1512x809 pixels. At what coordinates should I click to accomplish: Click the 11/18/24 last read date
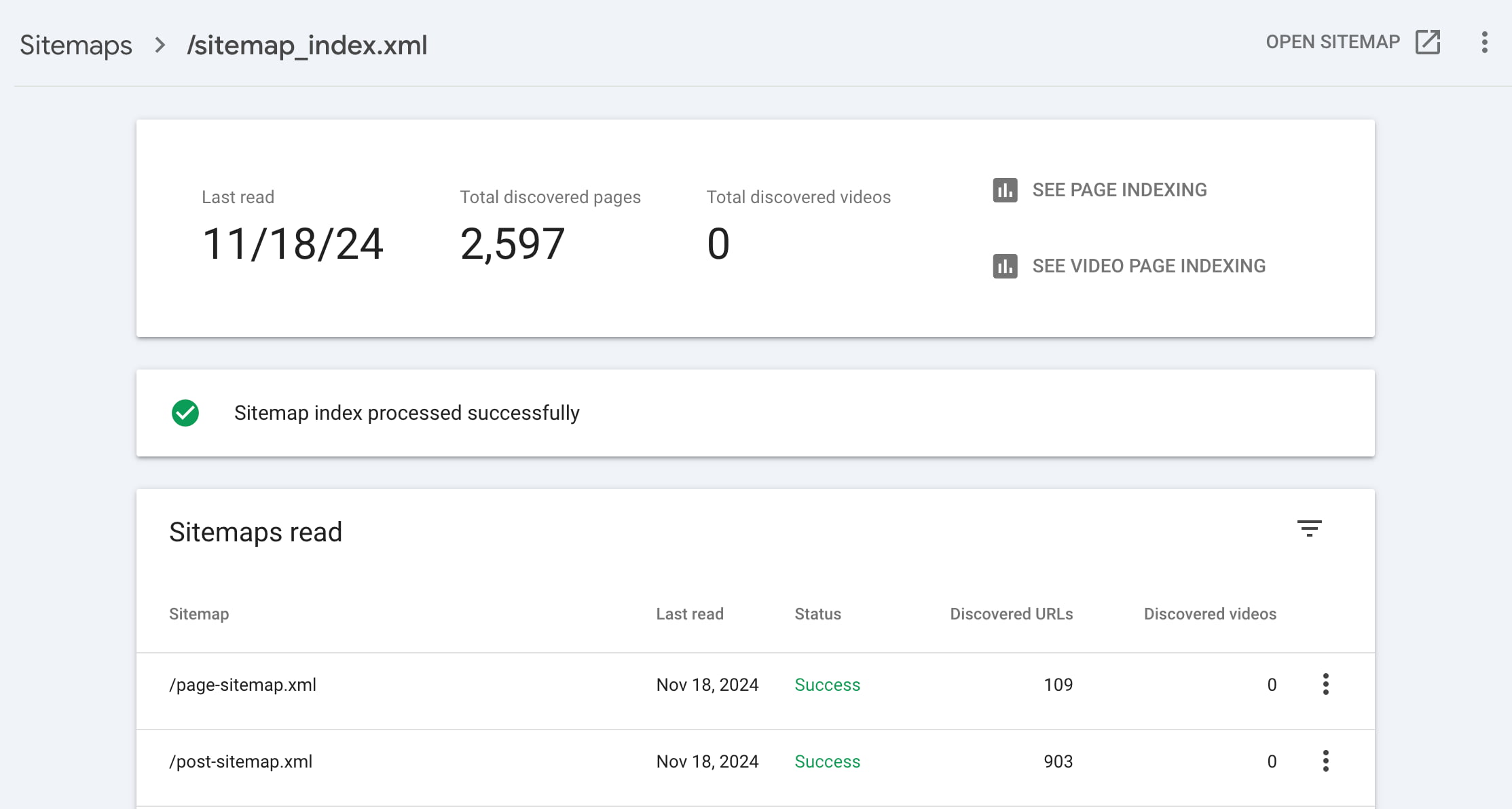pyautogui.click(x=293, y=244)
